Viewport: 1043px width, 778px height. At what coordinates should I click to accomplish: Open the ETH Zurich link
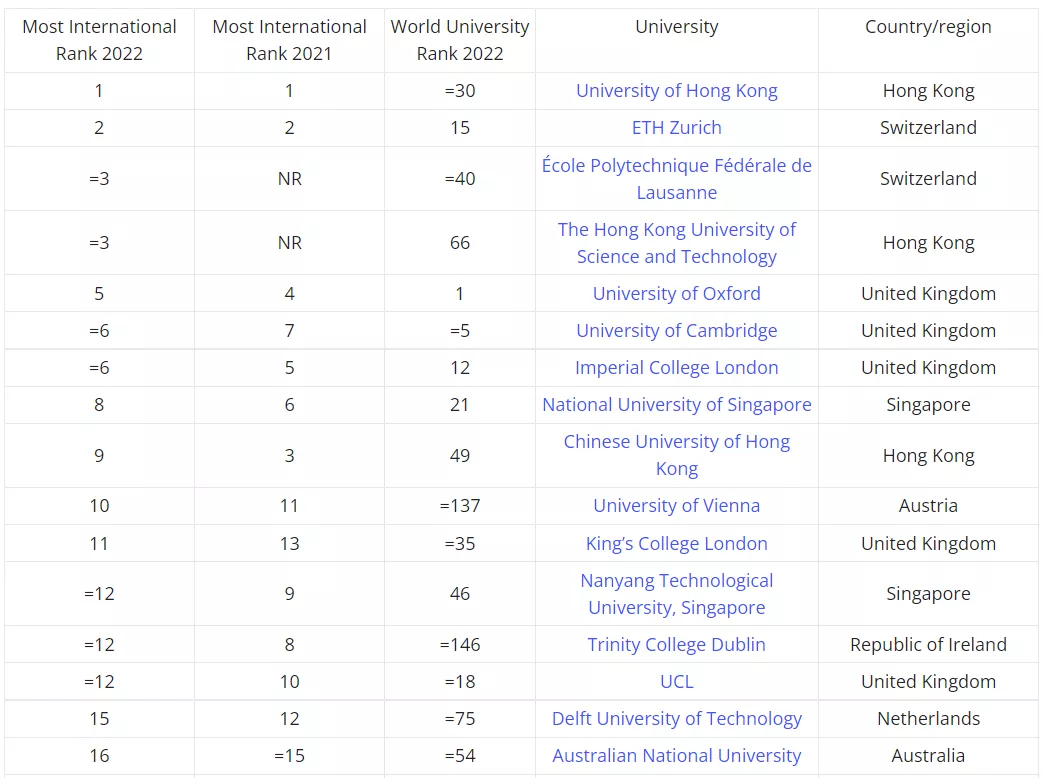coord(676,128)
